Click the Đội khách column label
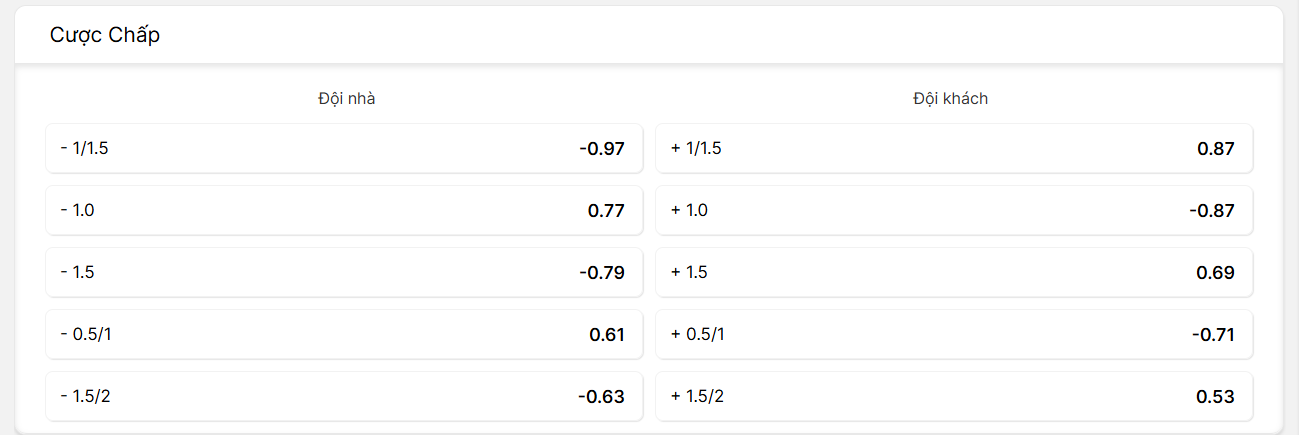Image resolution: width=1299 pixels, height=435 pixels. (x=950, y=99)
